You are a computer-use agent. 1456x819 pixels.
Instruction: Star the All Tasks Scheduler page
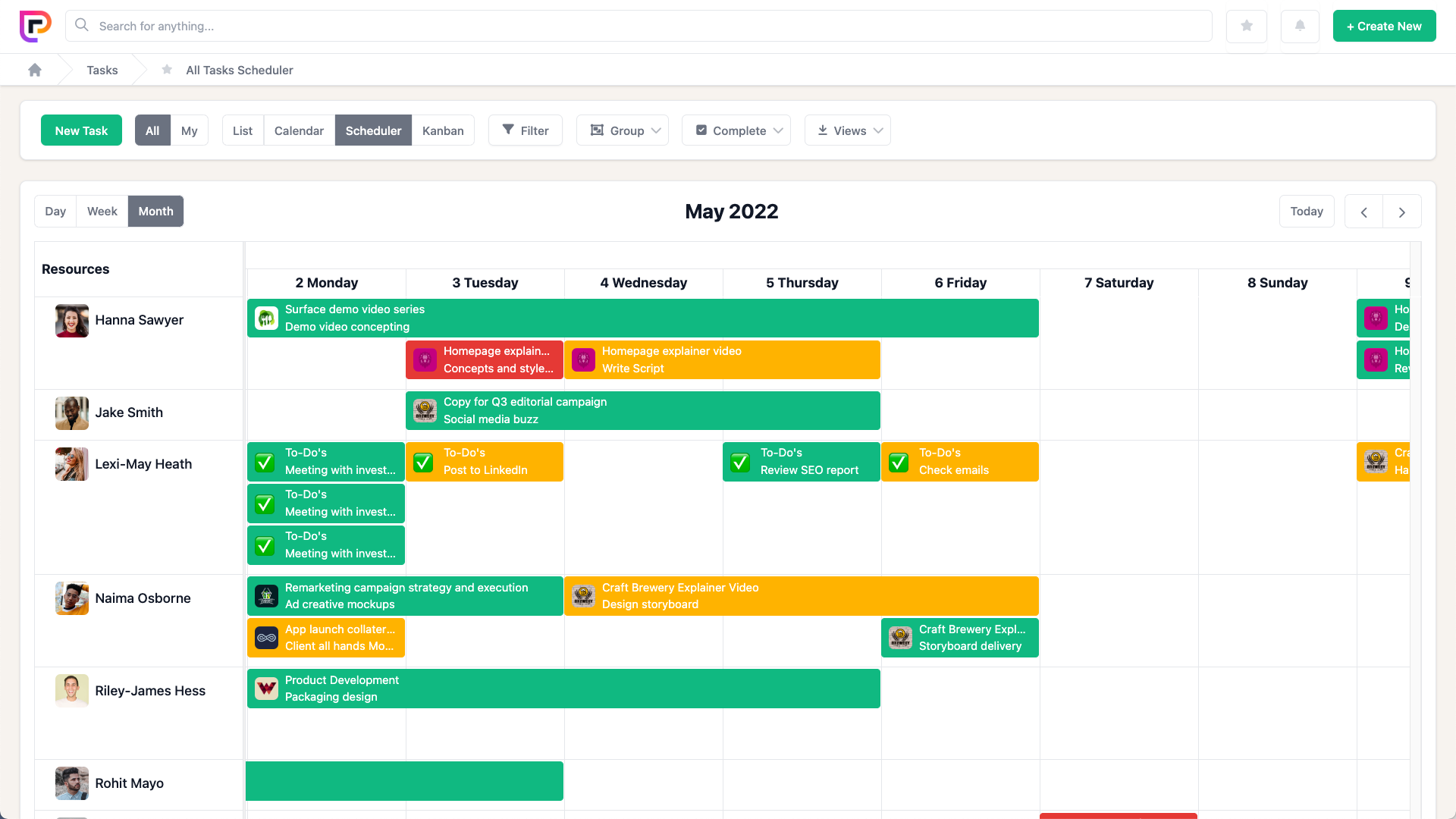[x=167, y=70]
